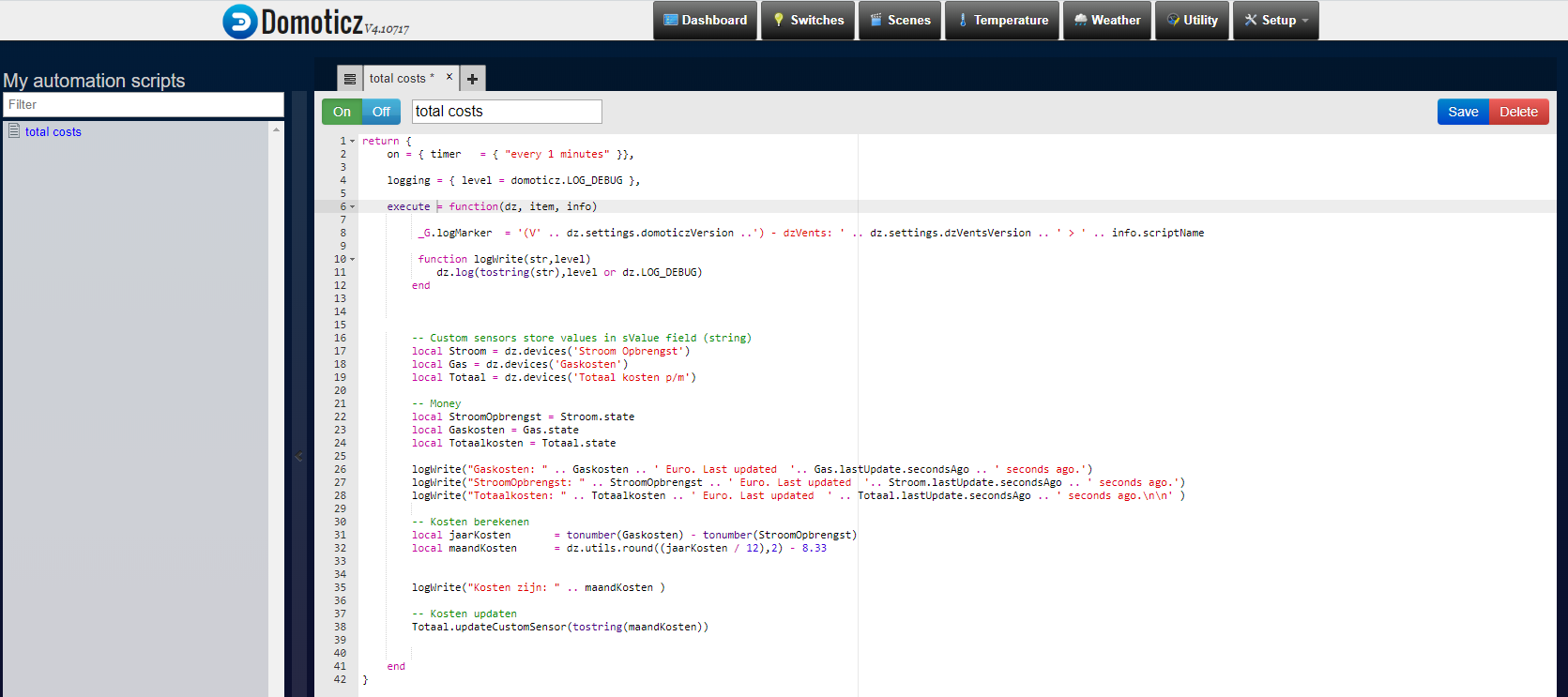This screenshot has width=1568, height=697.
Task: Close the total costs tab
Action: coord(449,77)
